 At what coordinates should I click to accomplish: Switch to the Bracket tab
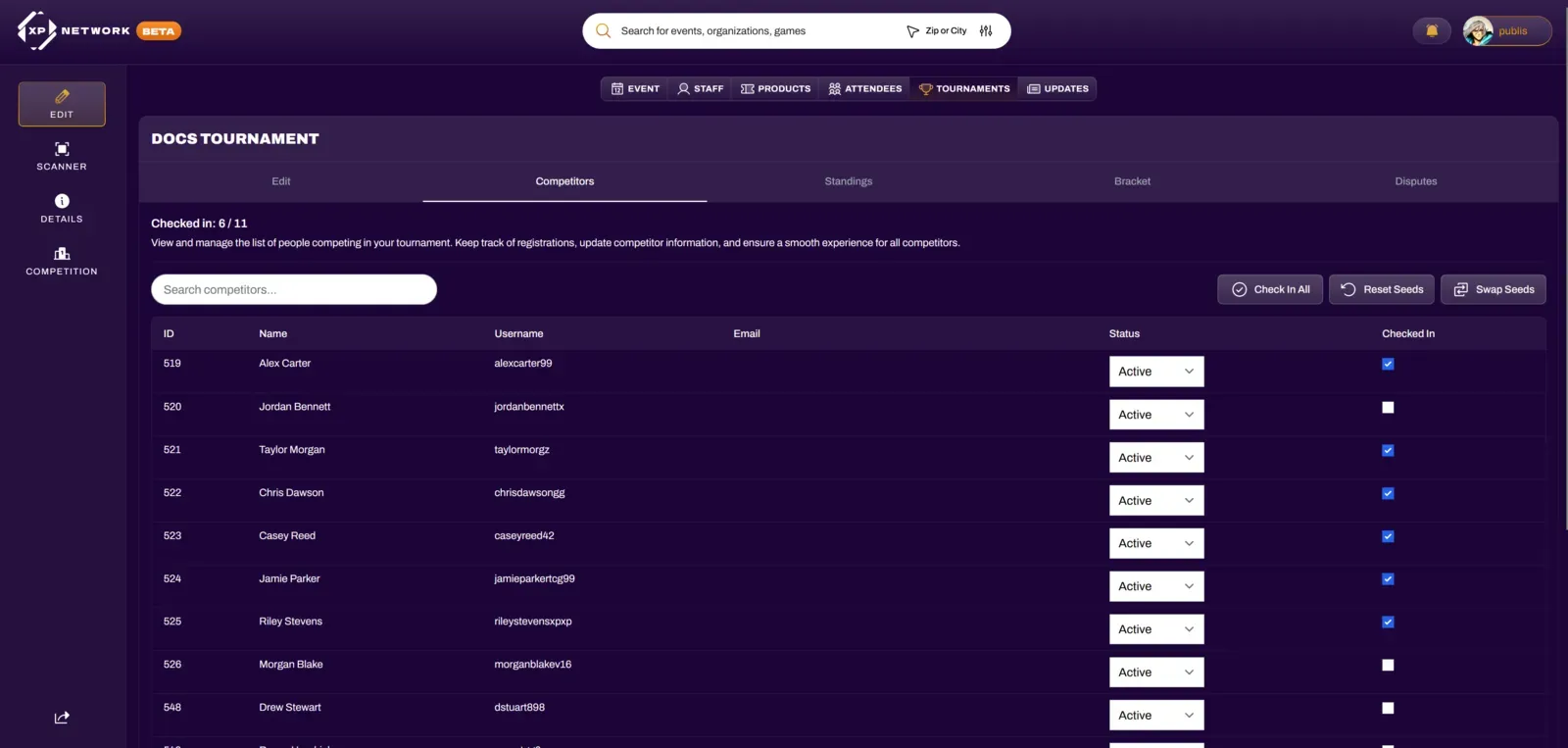tap(1132, 181)
